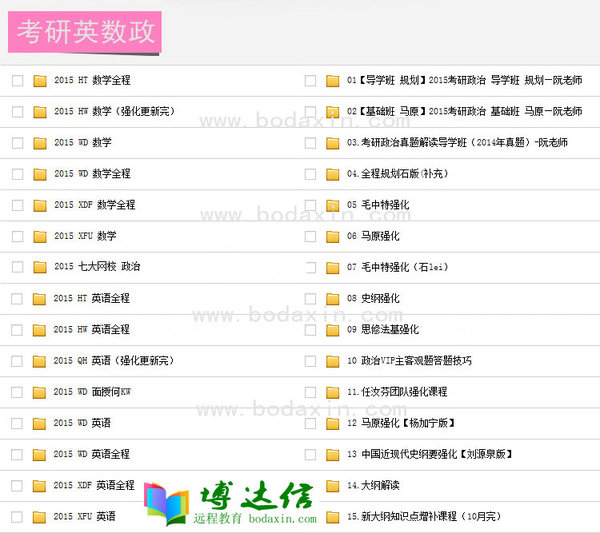Click folder icon for 2015 WD 英语全程
Screen dimensions: 600x533
tap(39, 455)
